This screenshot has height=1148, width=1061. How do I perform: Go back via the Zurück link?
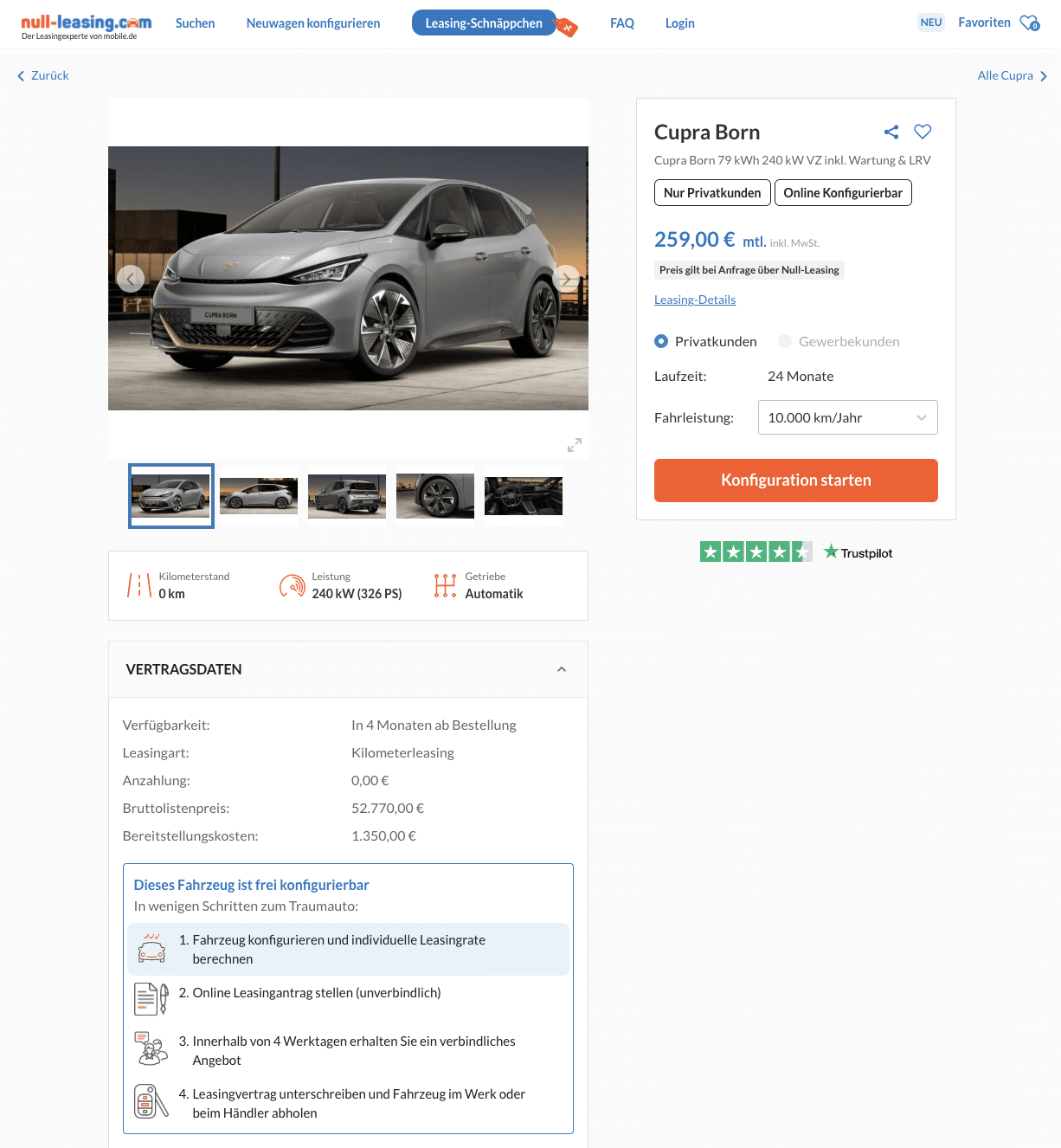(x=50, y=76)
